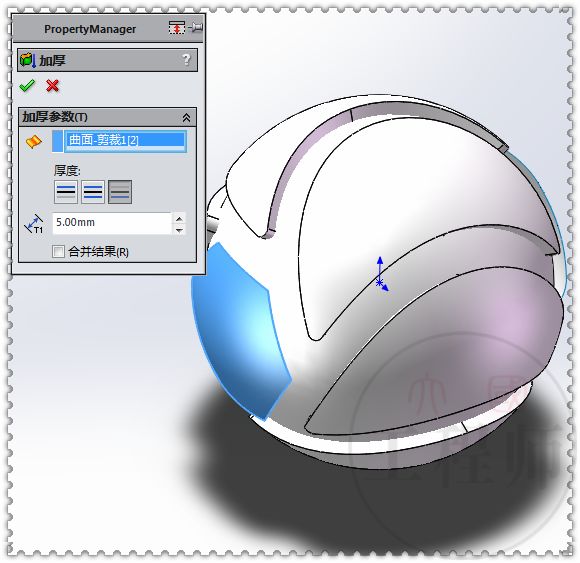580x563 pixels.
Task: Click the 5.00mm thickness input field
Action: coord(112,223)
